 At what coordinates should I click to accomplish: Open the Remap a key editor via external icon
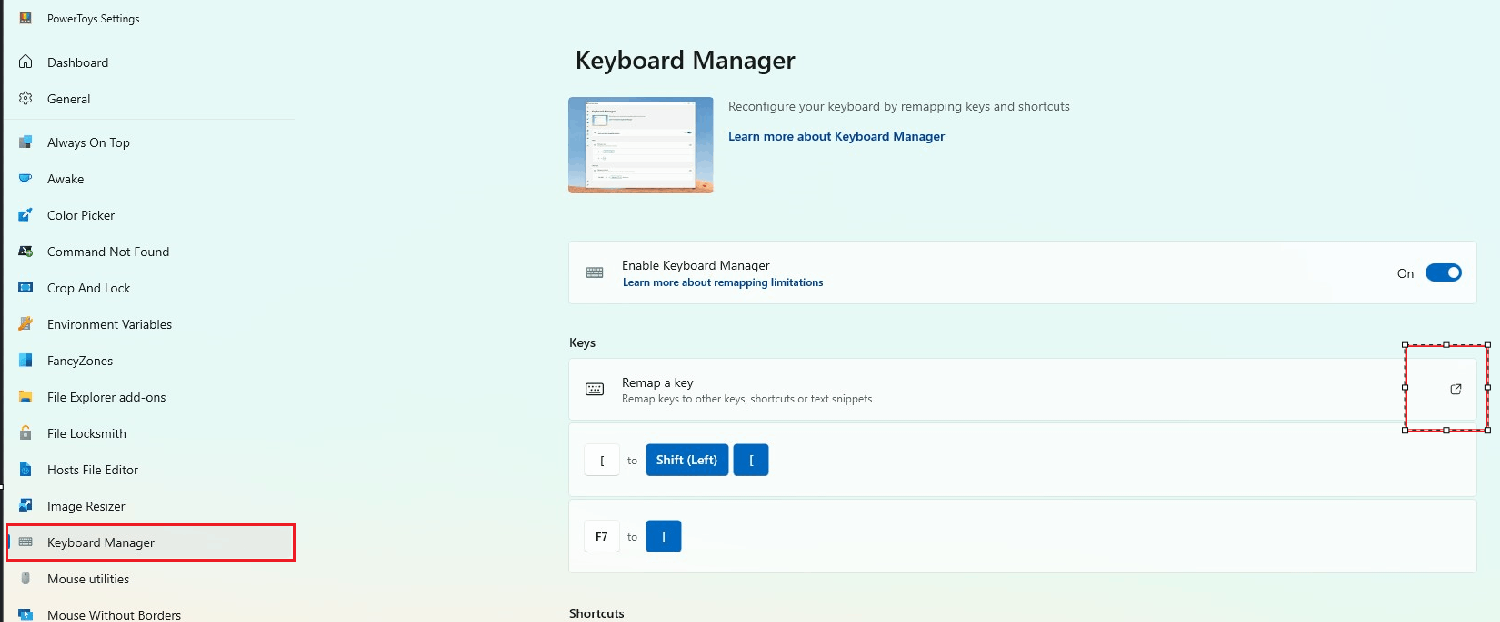[x=1456, y=389]
